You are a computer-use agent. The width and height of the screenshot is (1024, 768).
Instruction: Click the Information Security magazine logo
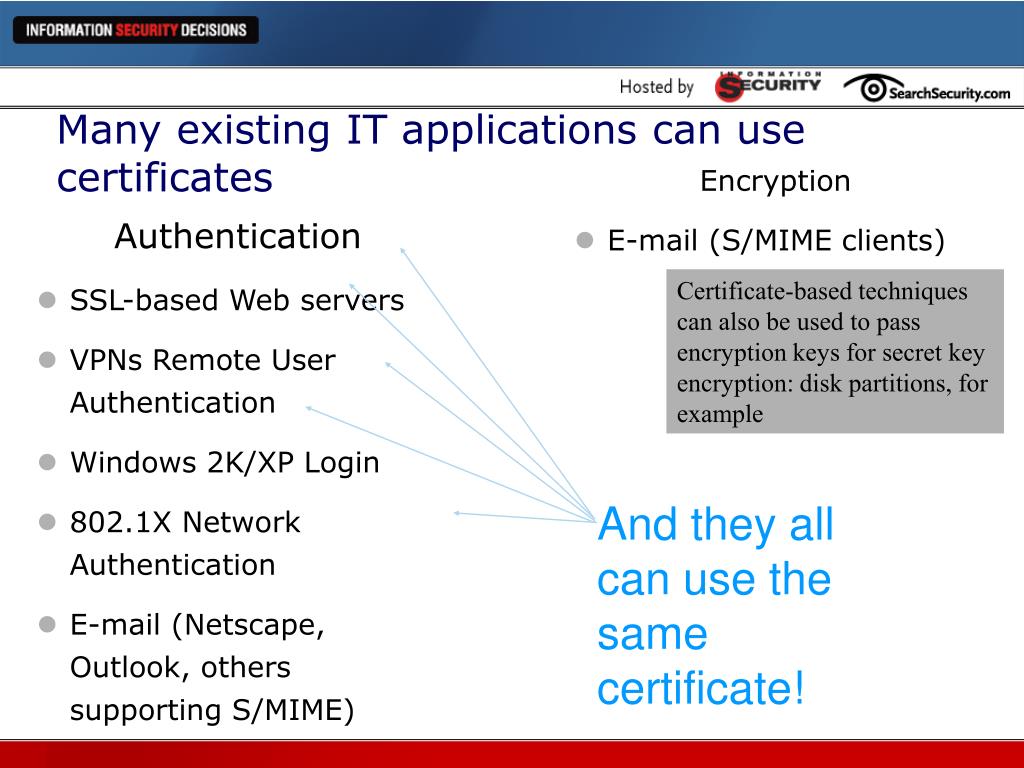768,86
